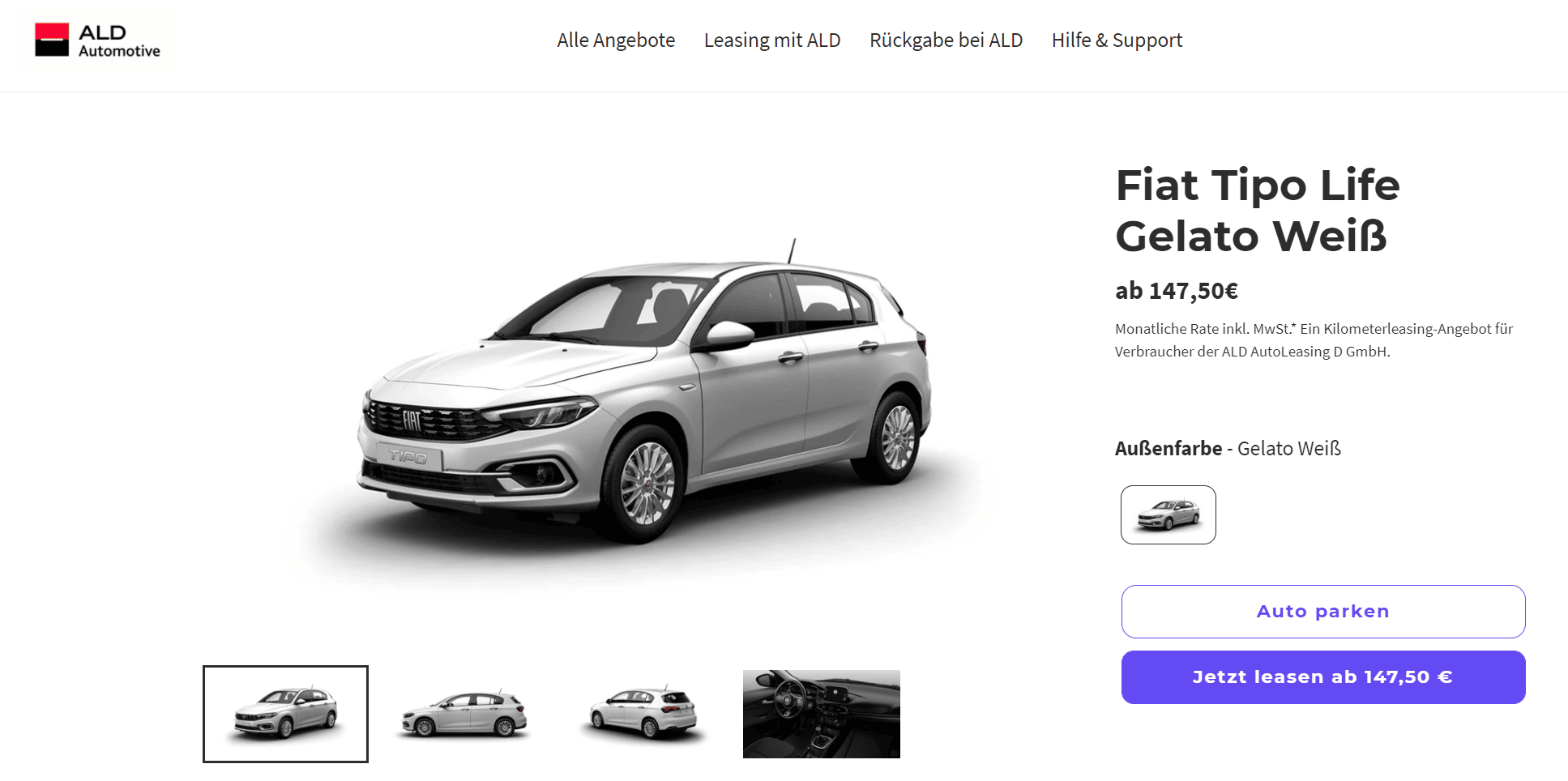Click the ab 147,50€ price text
The width and height of the screenshot is (1568, 781).
coord(1177,291)
